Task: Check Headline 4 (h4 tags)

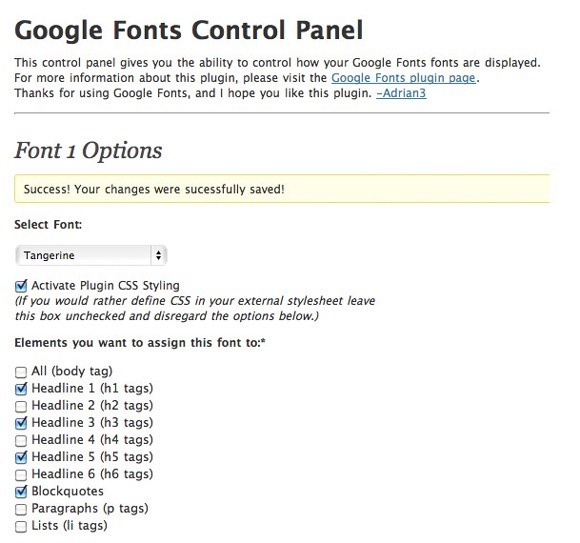Action: pyautogui.click(x=21, y=441)
